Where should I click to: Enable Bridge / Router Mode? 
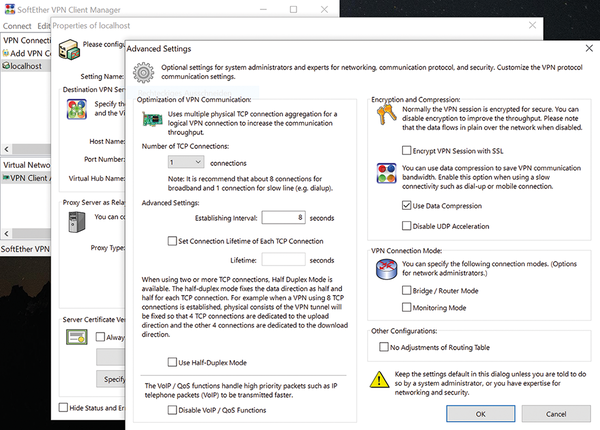(x=407, y=292)
